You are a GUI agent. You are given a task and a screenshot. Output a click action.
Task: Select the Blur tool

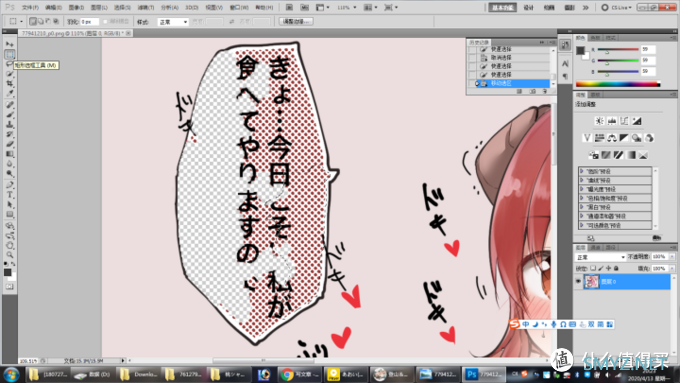pos(10,164)
